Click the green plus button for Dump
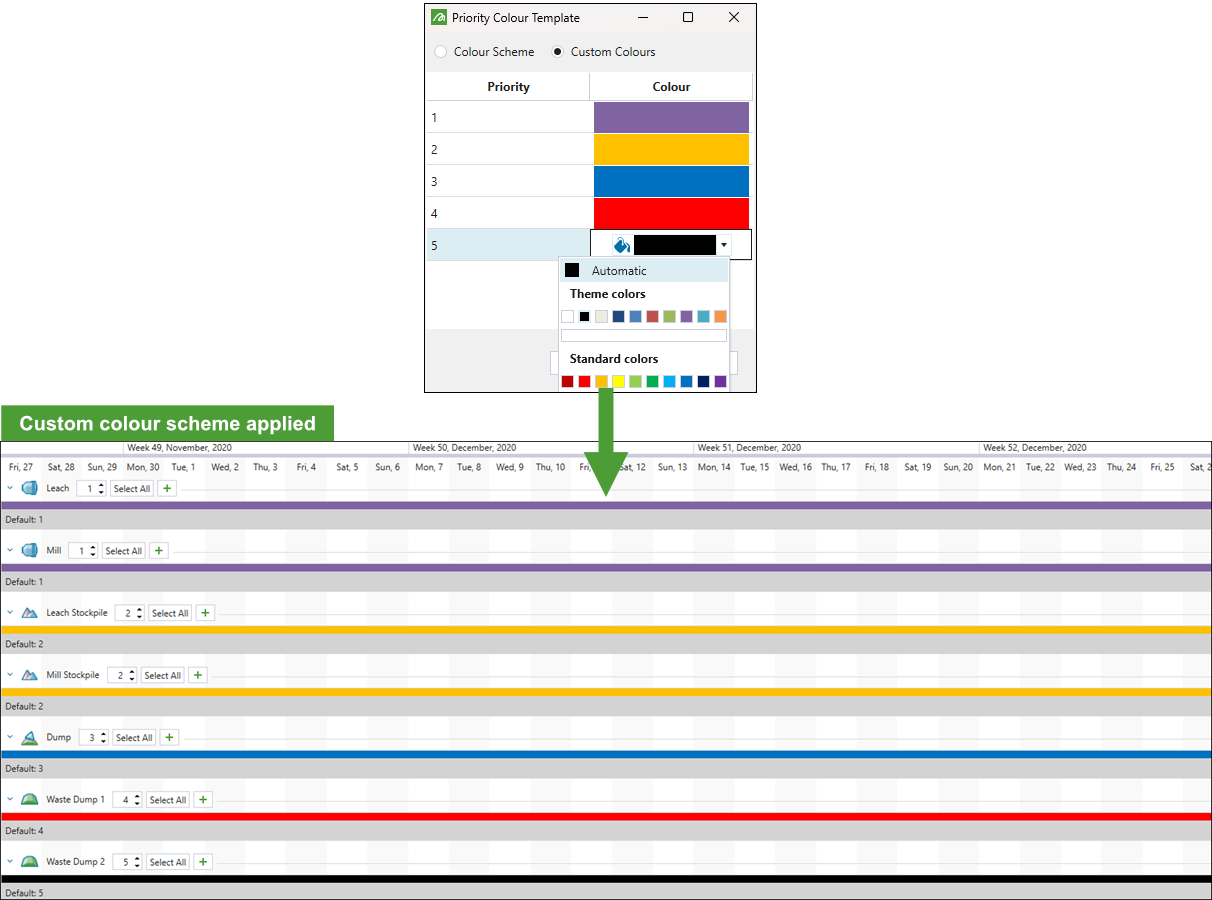 coord(169,738)
